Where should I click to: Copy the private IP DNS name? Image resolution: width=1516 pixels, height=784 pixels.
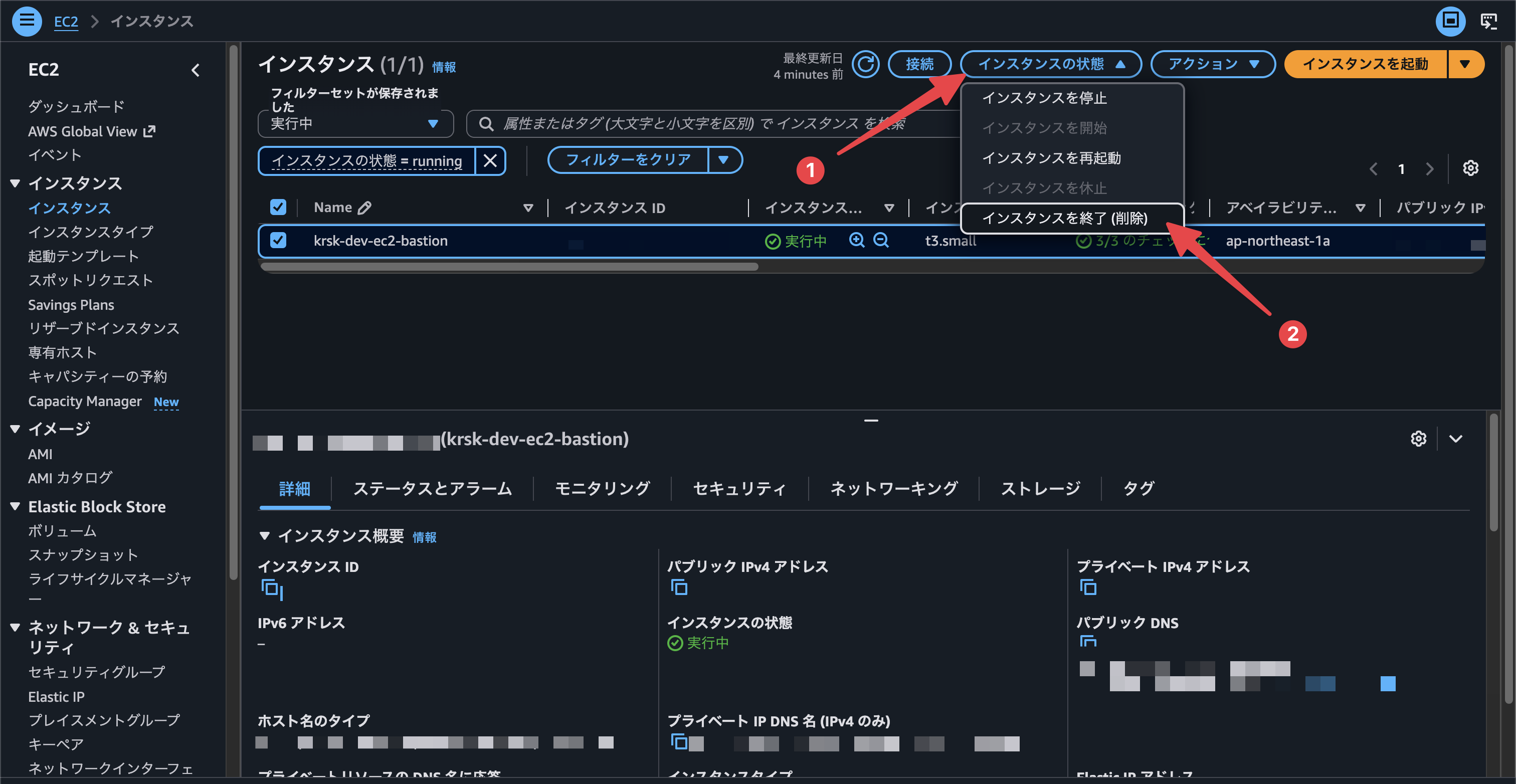click(x=679, y=741)
